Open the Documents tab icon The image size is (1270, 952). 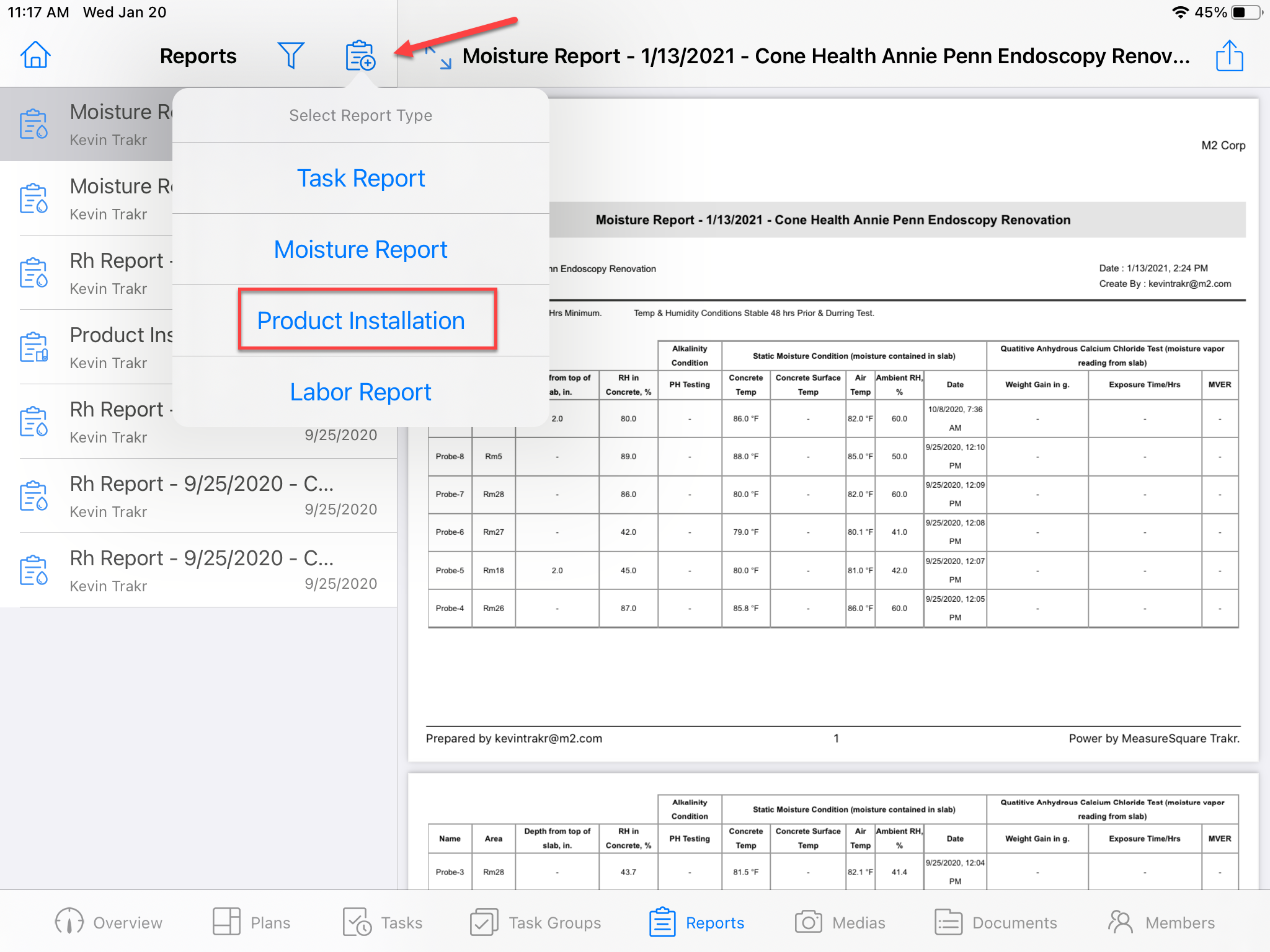pos(995,922)
